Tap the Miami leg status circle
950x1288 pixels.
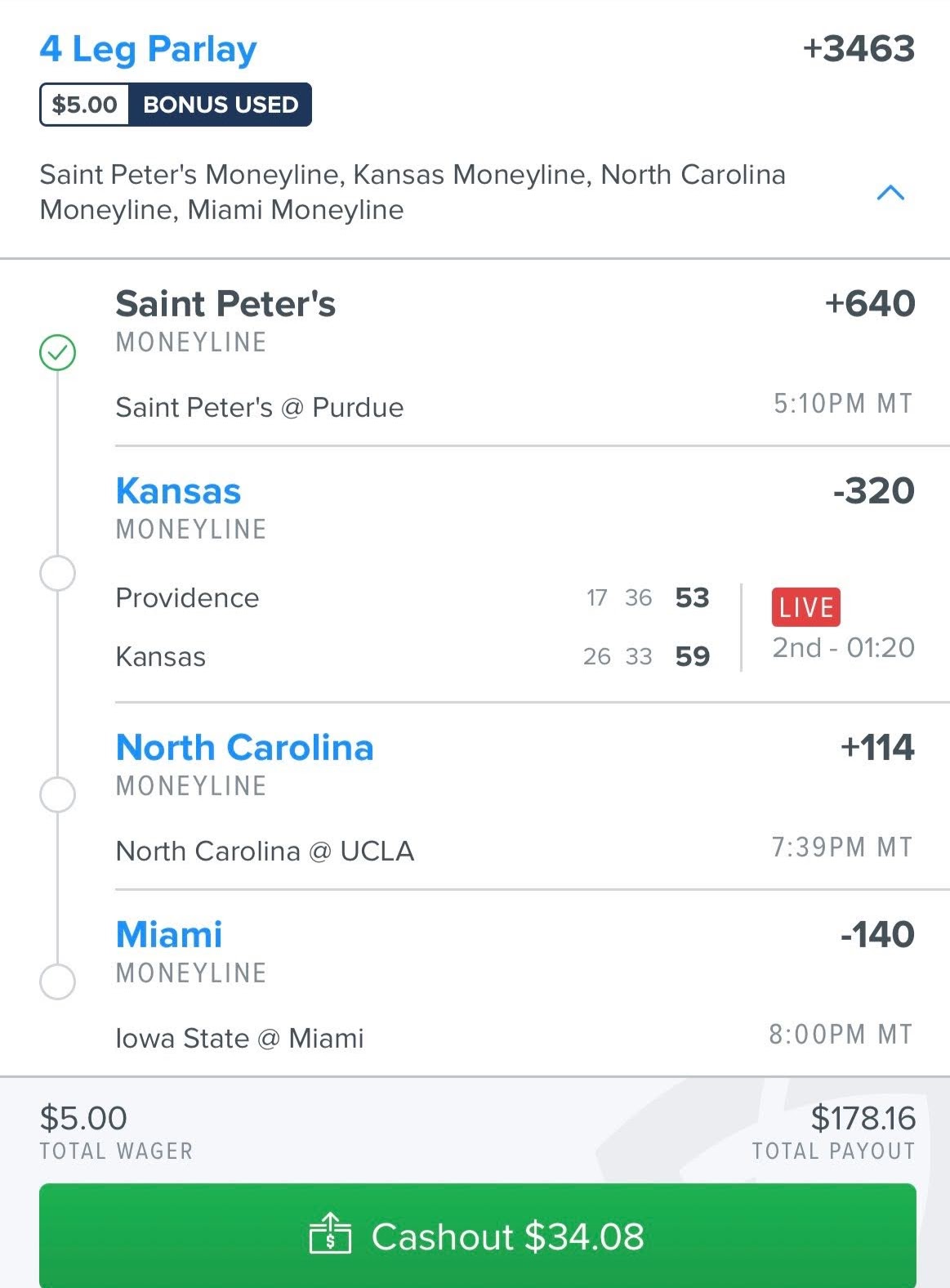point(57,981)
